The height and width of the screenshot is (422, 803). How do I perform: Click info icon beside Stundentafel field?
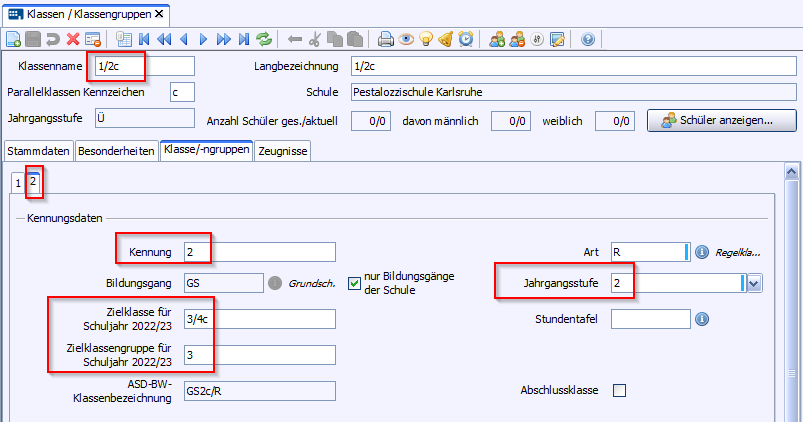coord(702,319)
